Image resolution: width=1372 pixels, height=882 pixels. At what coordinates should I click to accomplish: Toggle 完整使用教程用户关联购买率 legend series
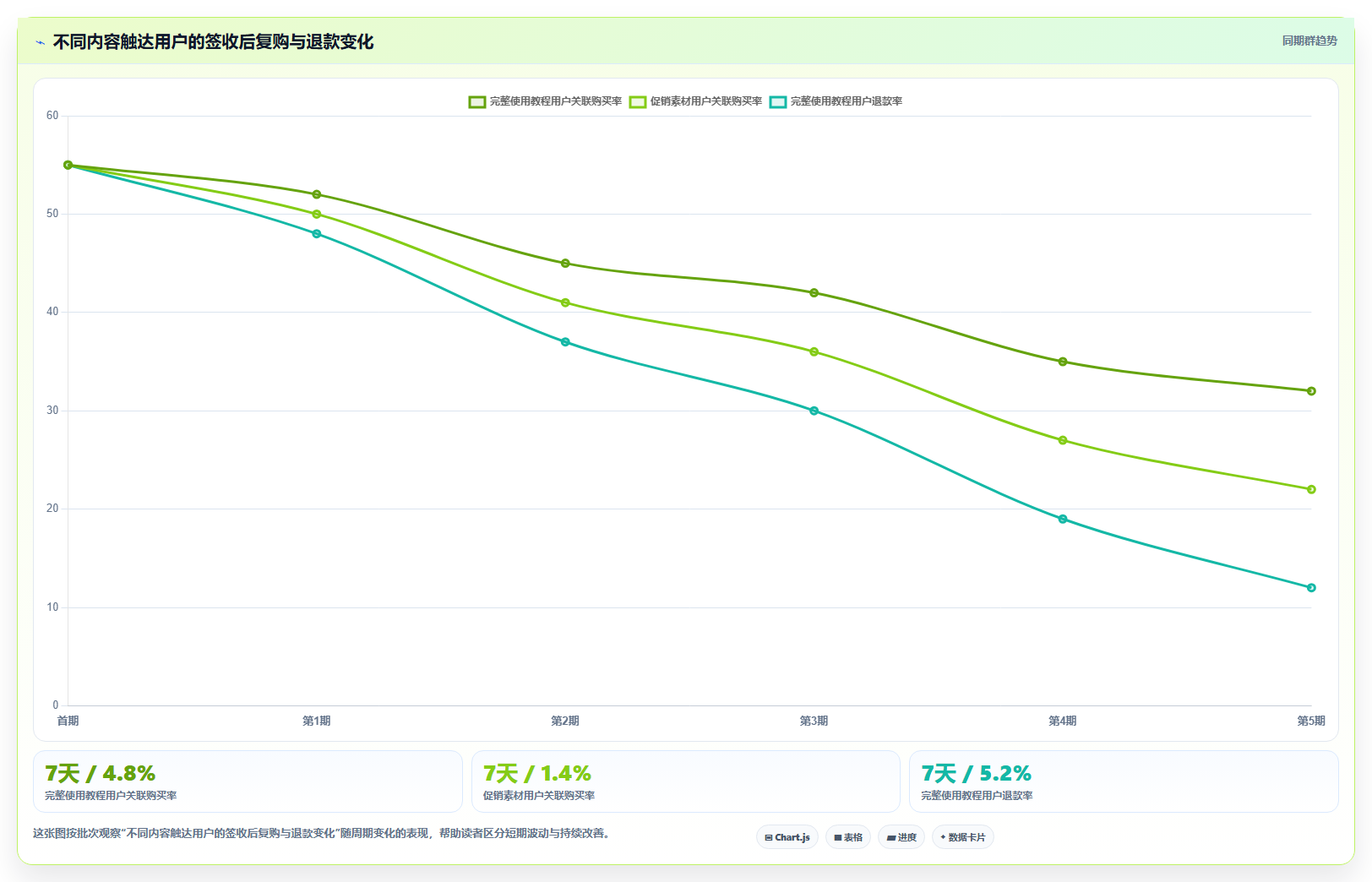[545, 101]
